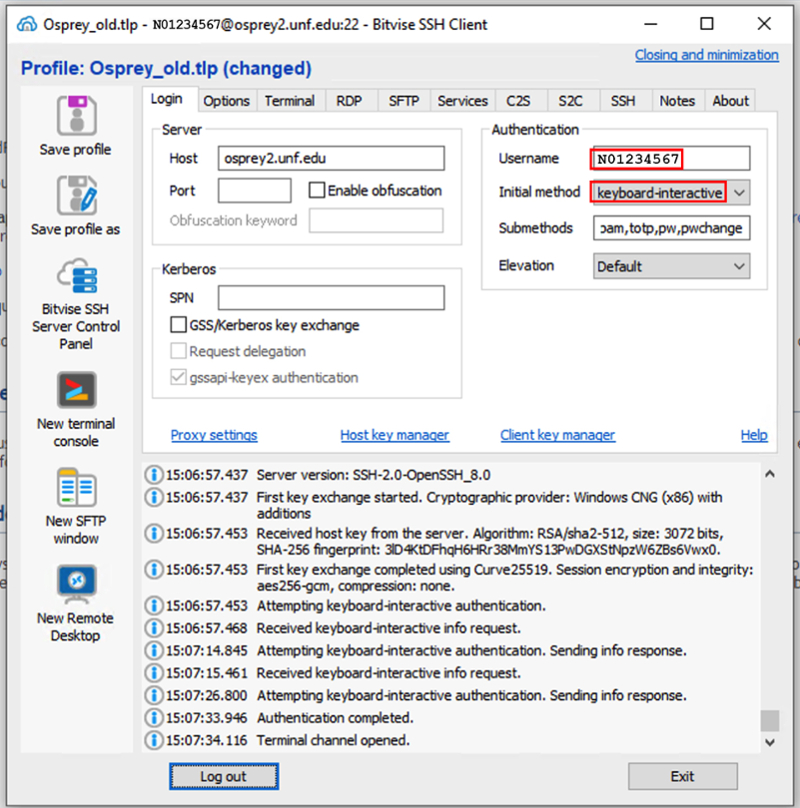This screenshot has height=808, width=800.
Task: Click info icon beside Received host key entry
Action: point(154,533)
